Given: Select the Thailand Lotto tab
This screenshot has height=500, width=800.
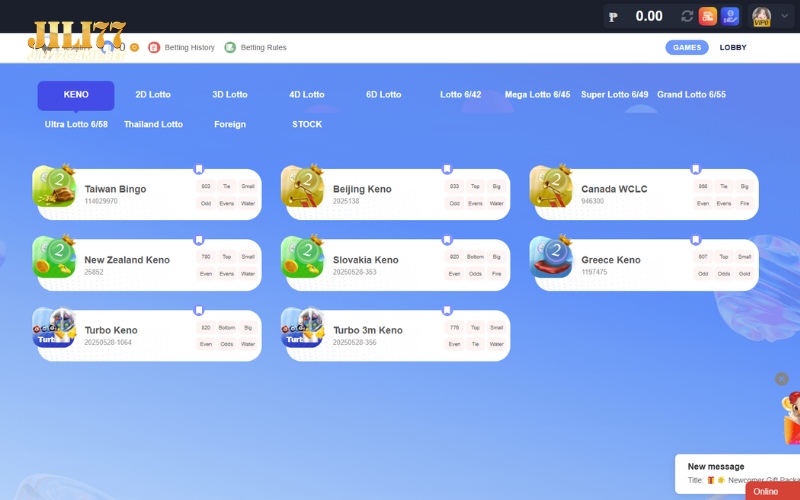Looking at the screenshot, I should 153,124.
